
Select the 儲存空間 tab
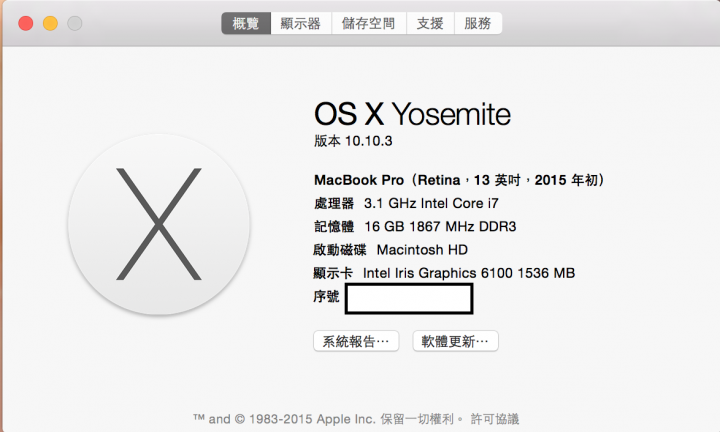pos(369,23)
